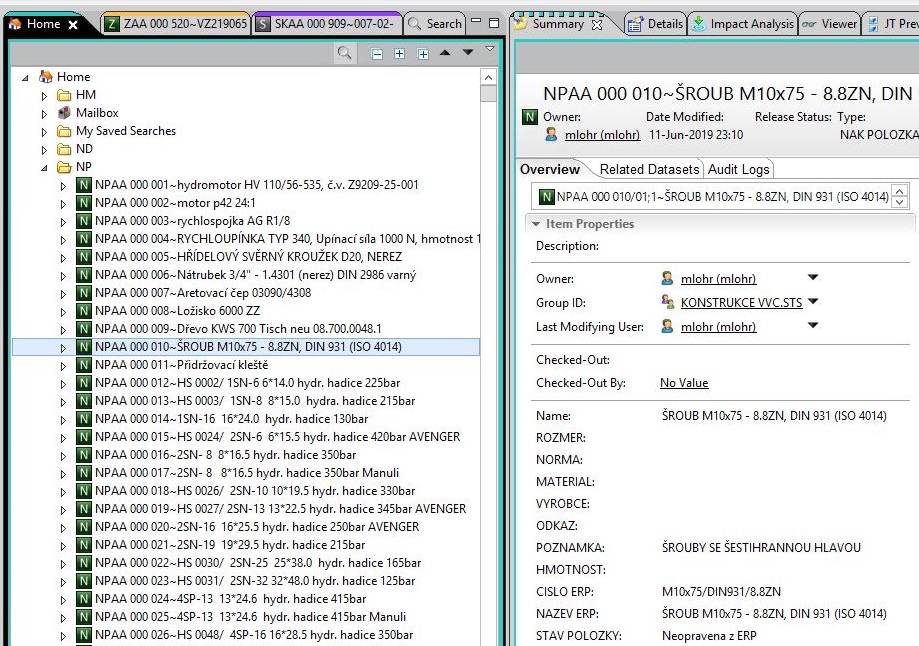The height and width of the screenshot is (646, 919).
Task: Select NPAA 000 024~4SP-13 415bar row
Action: [230, 599]
